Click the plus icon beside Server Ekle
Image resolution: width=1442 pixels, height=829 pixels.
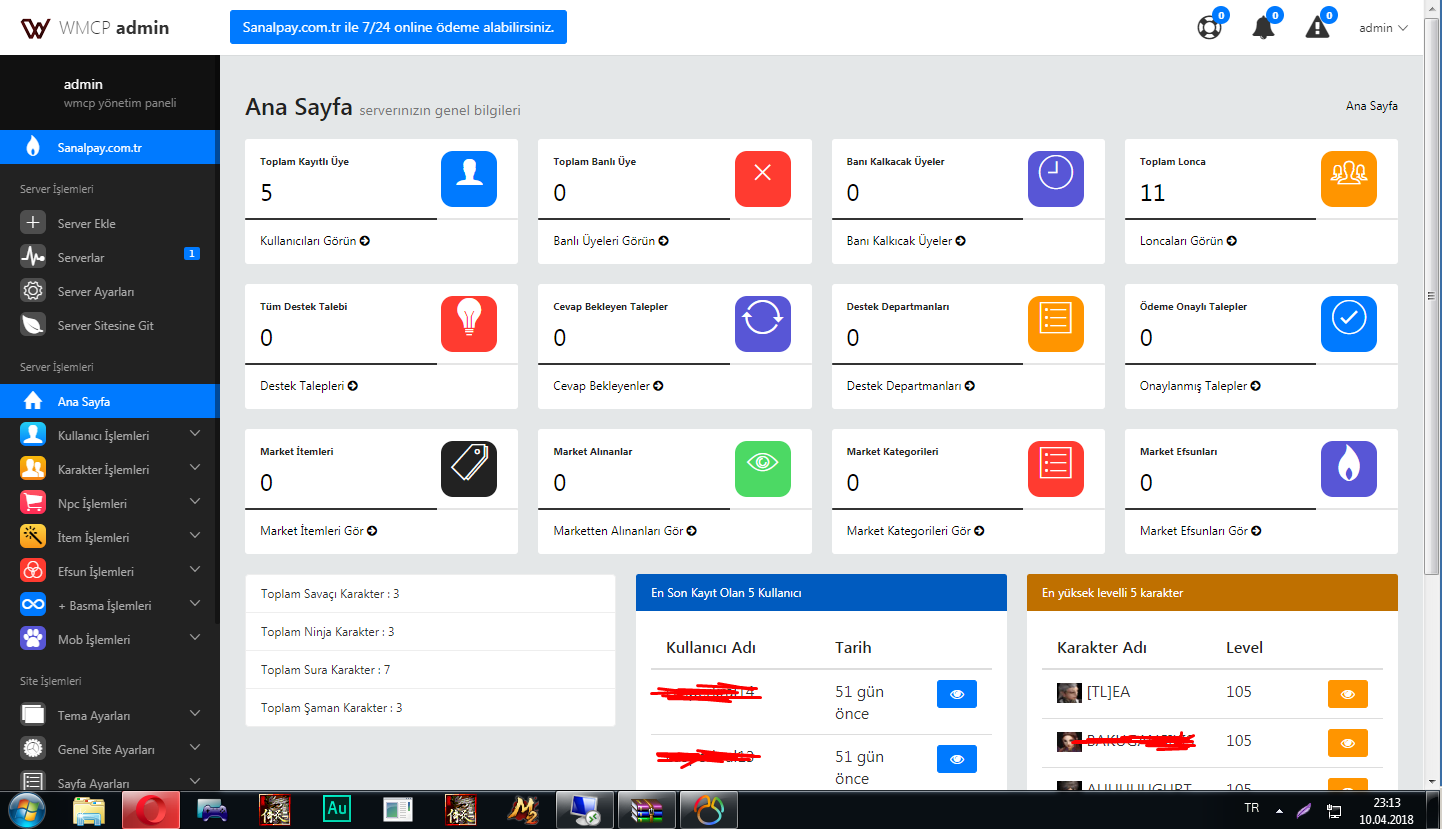(x=33, y=223)
